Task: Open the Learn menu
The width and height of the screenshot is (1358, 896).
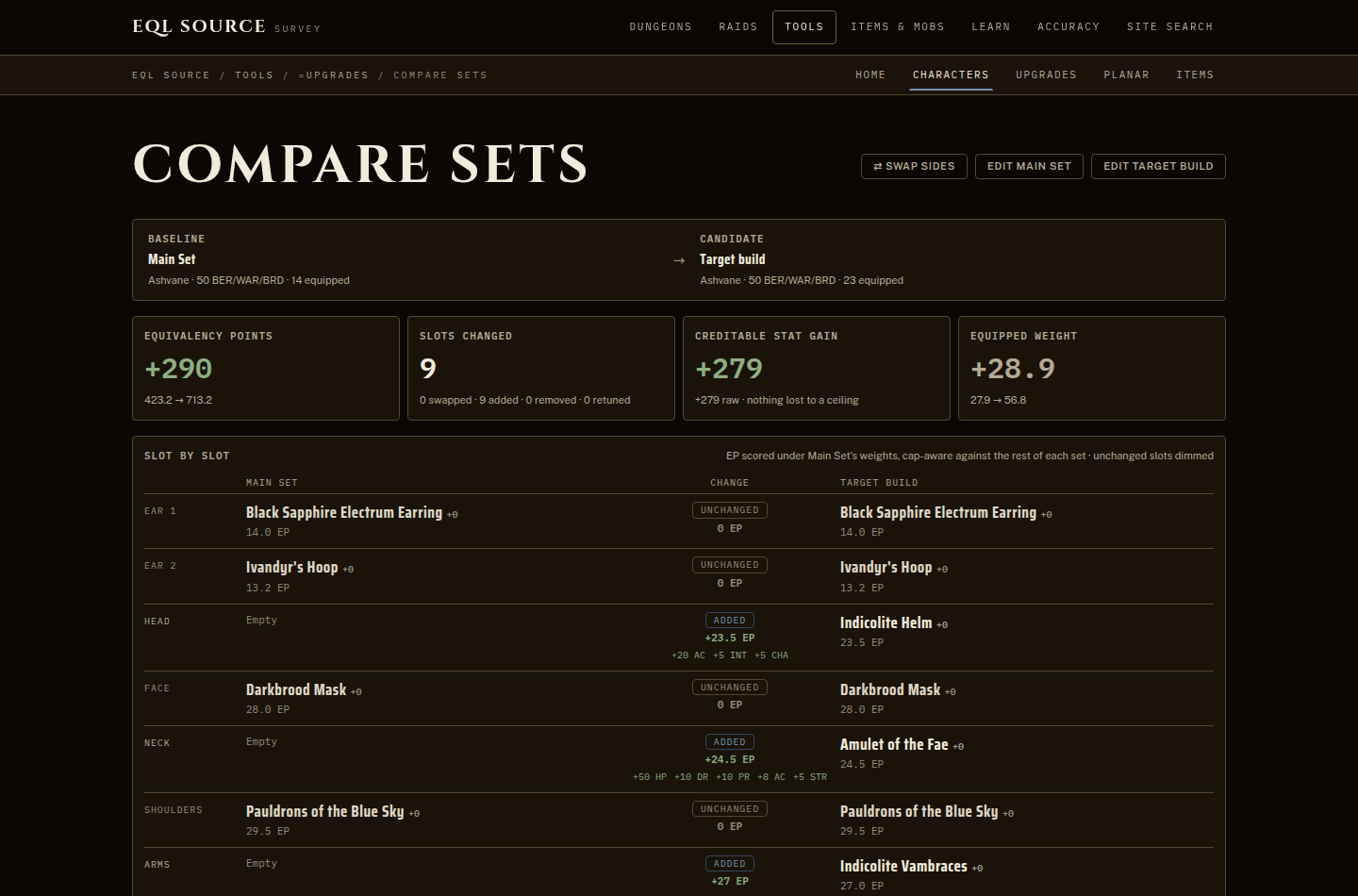Action: coord(991,27)
